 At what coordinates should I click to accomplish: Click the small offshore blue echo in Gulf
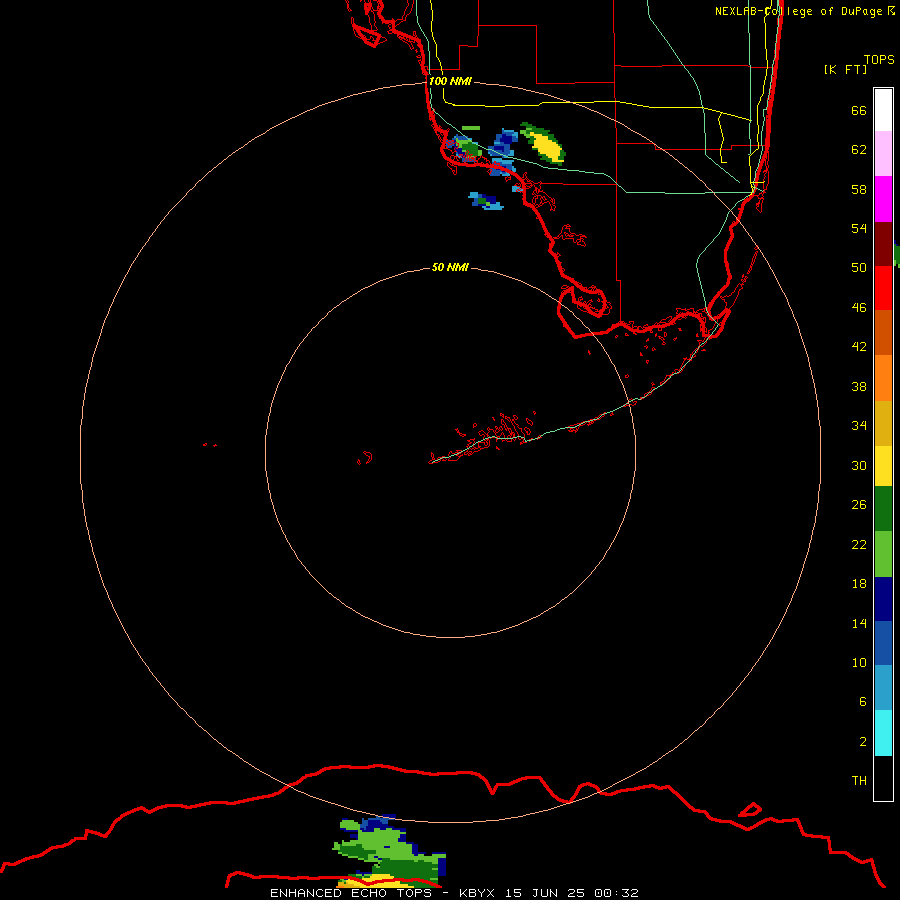click(x=486, y=201)
